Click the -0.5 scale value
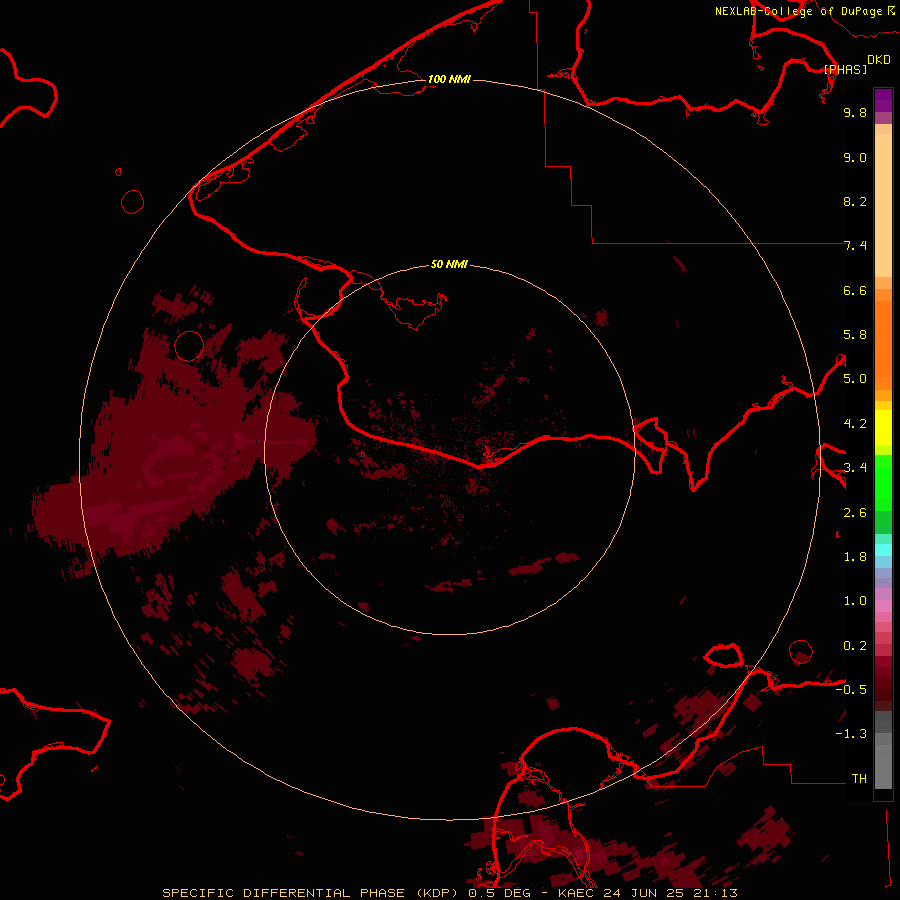The image size is (900, 900). point(851,690)
